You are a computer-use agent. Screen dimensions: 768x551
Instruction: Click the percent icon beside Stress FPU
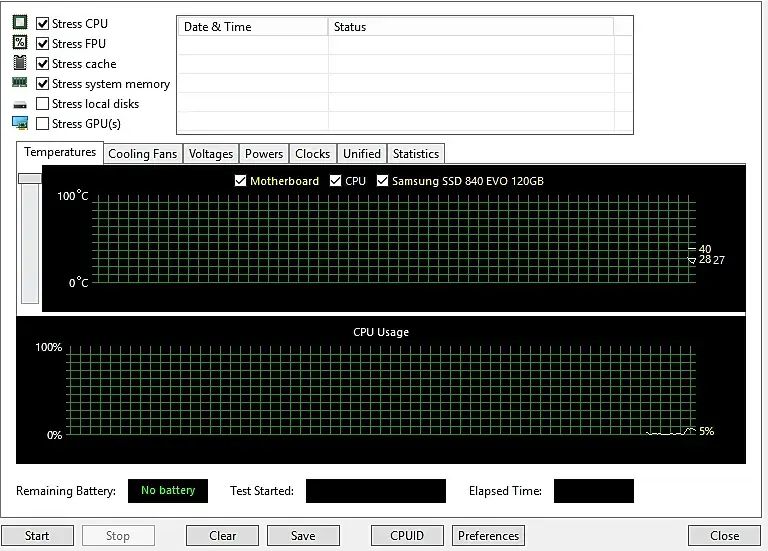click(x=20, y=43)
